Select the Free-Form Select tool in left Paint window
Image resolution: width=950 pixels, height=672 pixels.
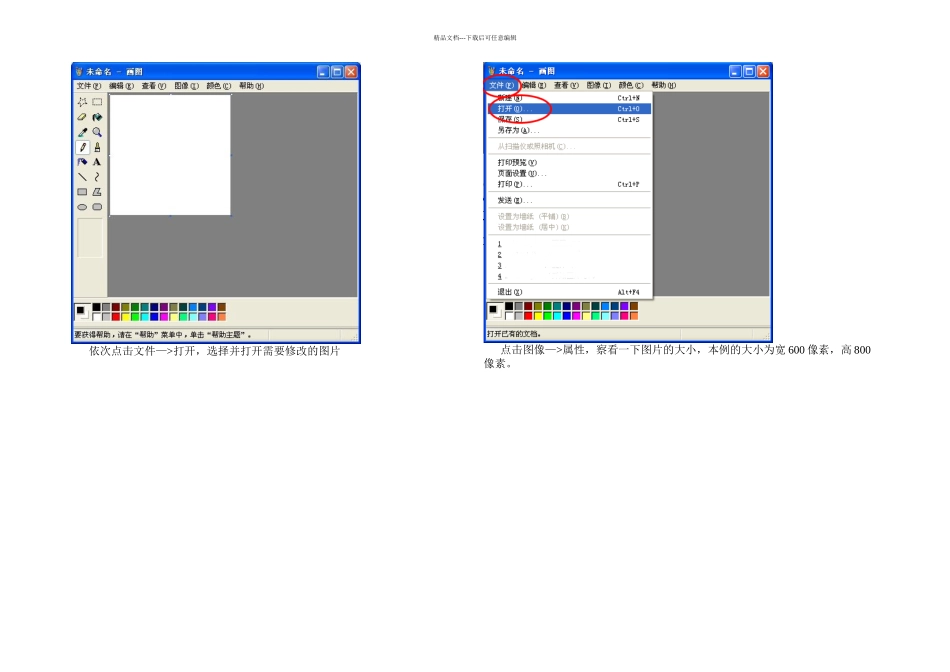pyautogui.click(x=82, y=102)
